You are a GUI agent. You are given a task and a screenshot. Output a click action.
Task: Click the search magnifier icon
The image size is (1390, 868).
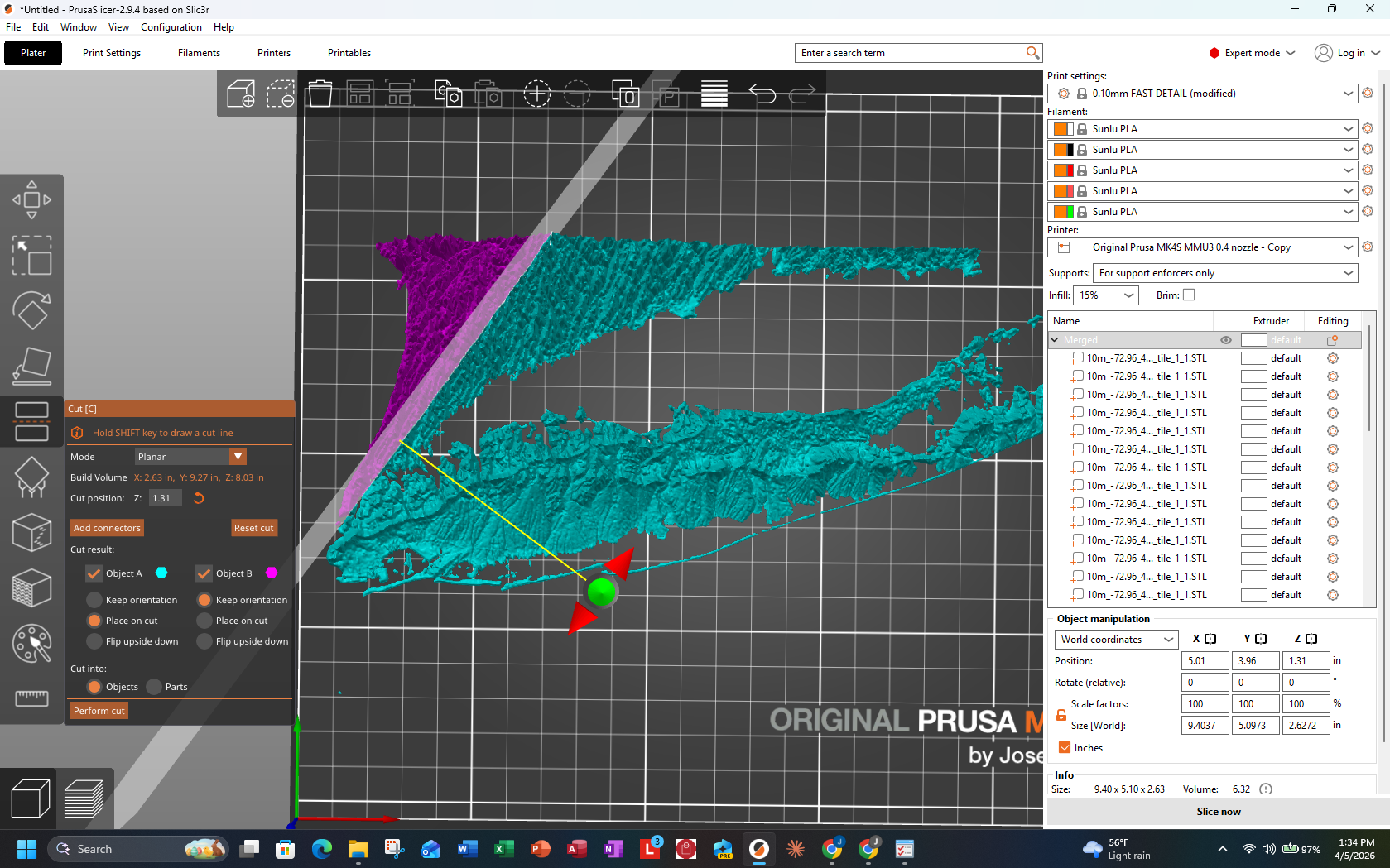[1032, 53]
